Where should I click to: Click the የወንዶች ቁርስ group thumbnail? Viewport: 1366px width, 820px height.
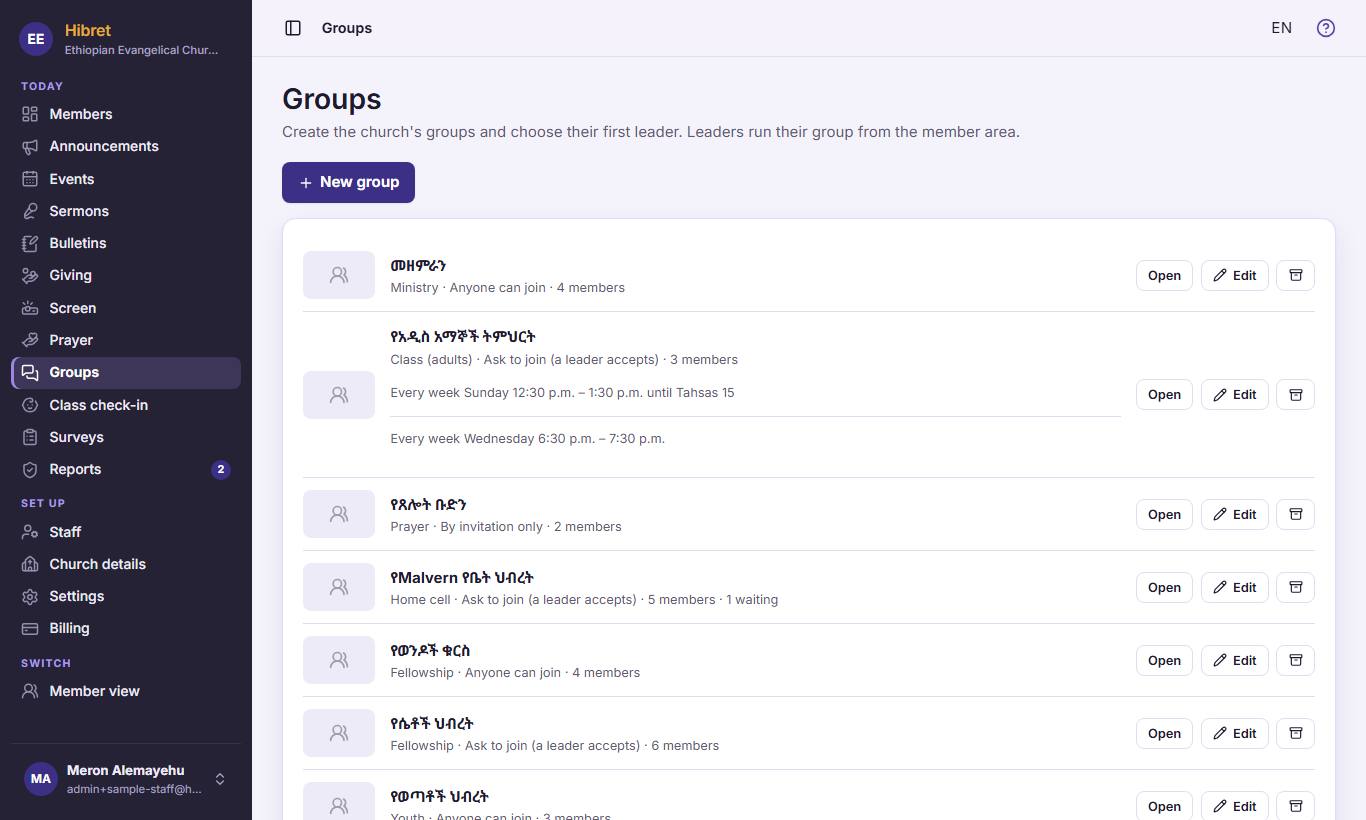[x=339, y=660]
